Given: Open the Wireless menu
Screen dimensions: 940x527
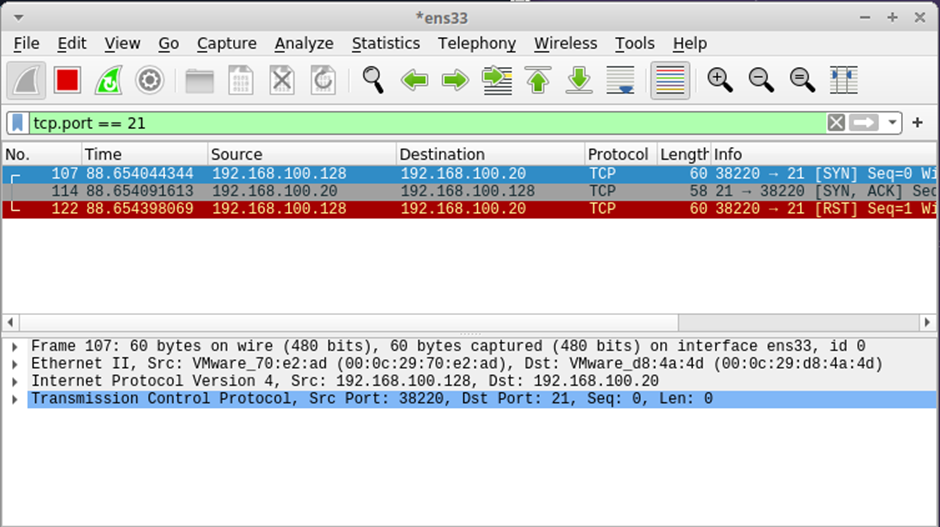Looking at the screenshot, I should click(x=565, y=43).
